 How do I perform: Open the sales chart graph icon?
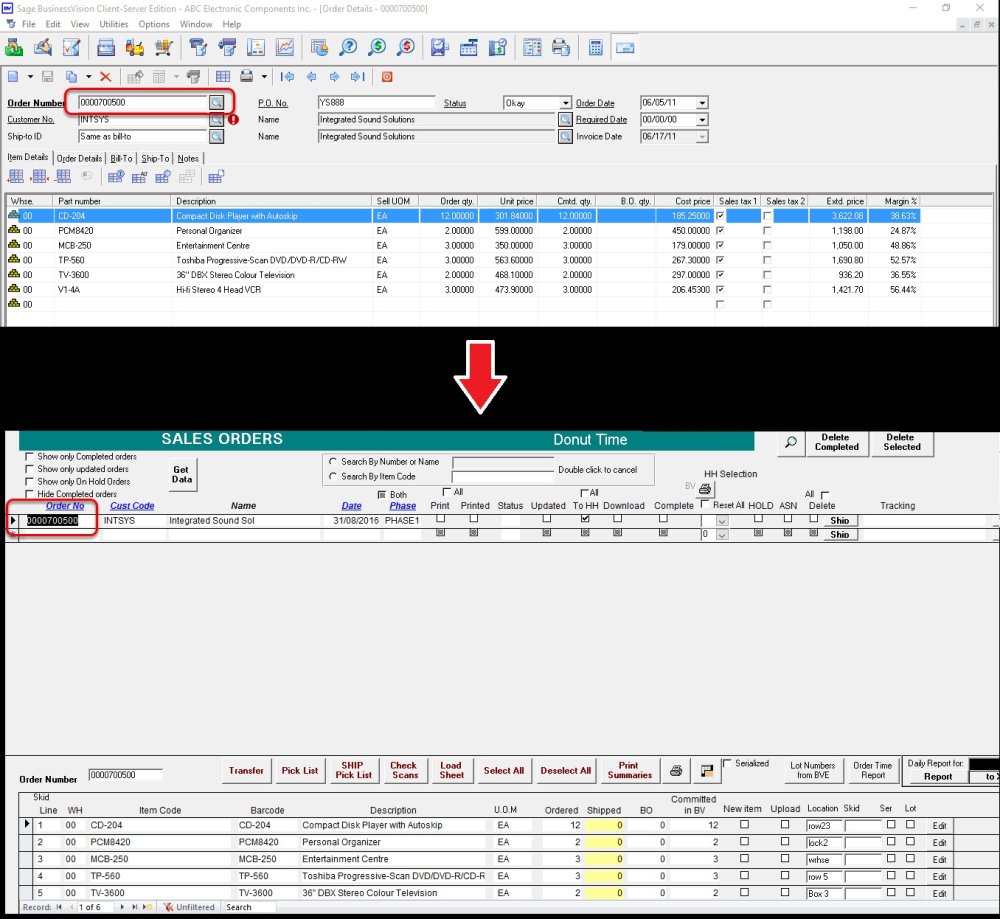285,47
